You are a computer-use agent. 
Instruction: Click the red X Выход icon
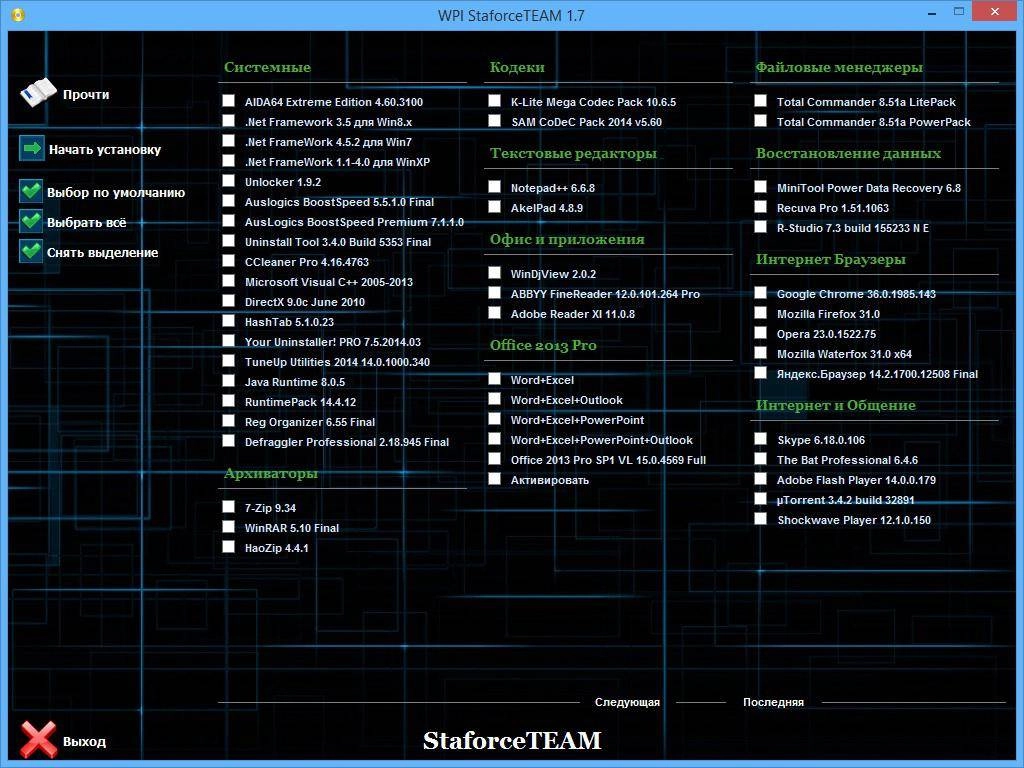click(38, 739)
